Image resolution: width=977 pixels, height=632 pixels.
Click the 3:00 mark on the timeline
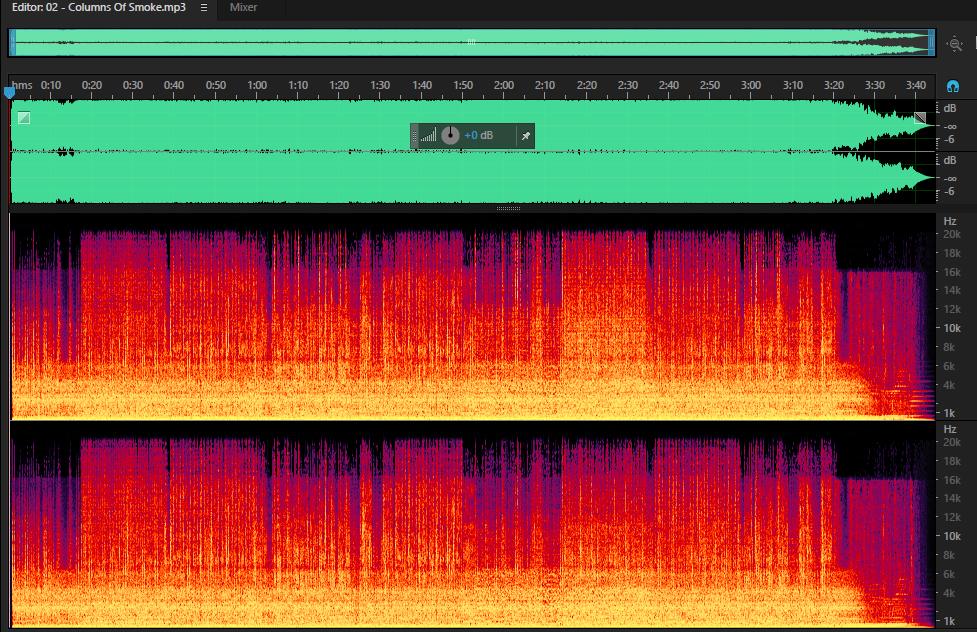click(x=751, y=85)
